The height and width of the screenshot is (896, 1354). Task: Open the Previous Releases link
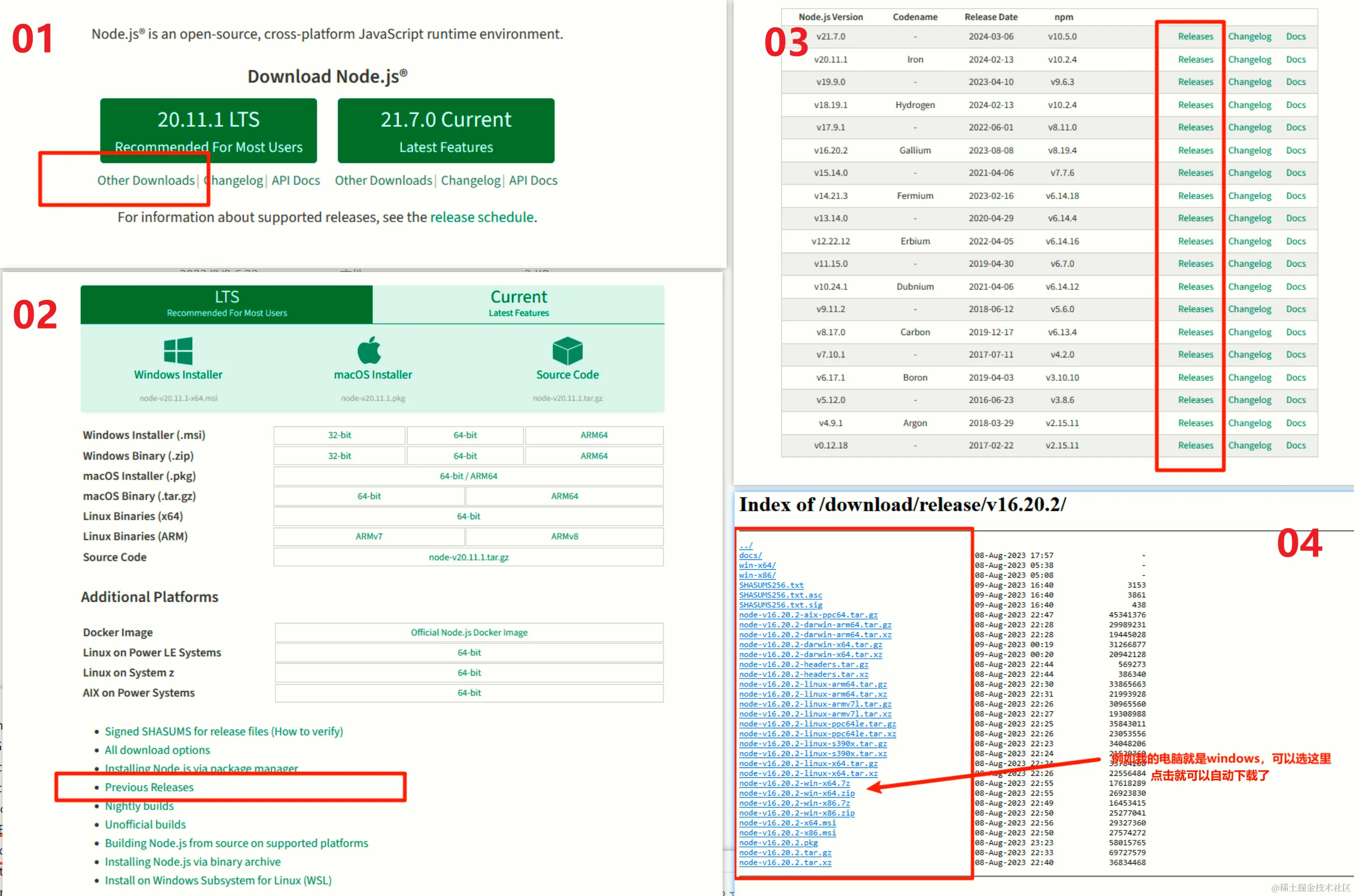(x=149, y=787)
